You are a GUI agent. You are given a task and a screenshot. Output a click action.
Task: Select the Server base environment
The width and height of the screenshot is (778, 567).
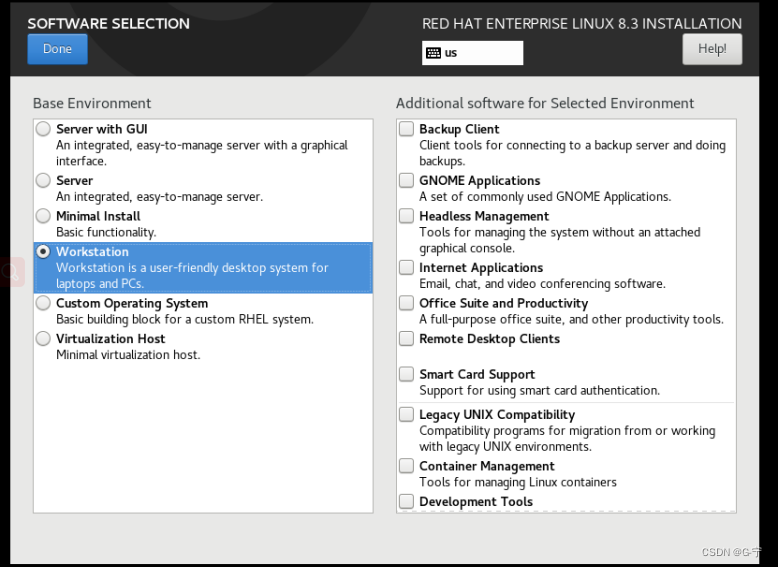tap(43, 180)
